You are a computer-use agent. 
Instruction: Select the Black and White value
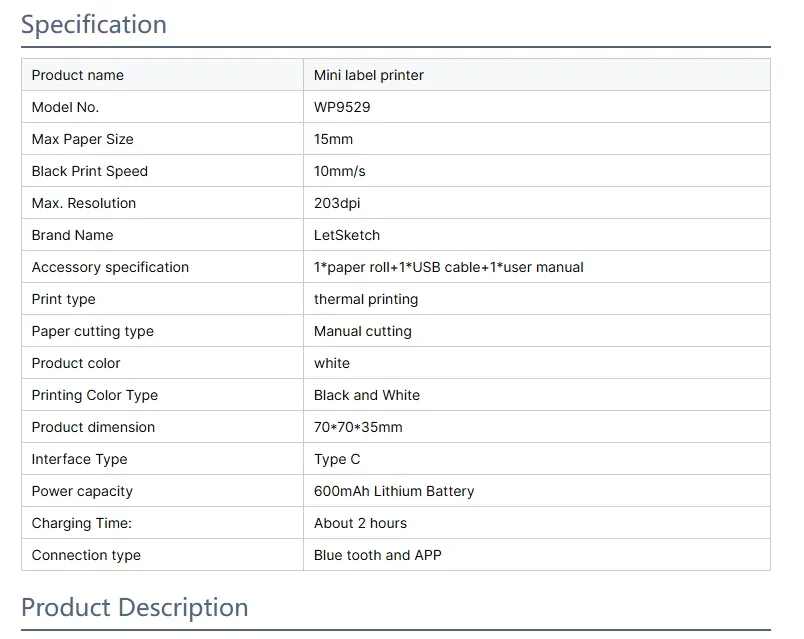click(x=367, y=395)
